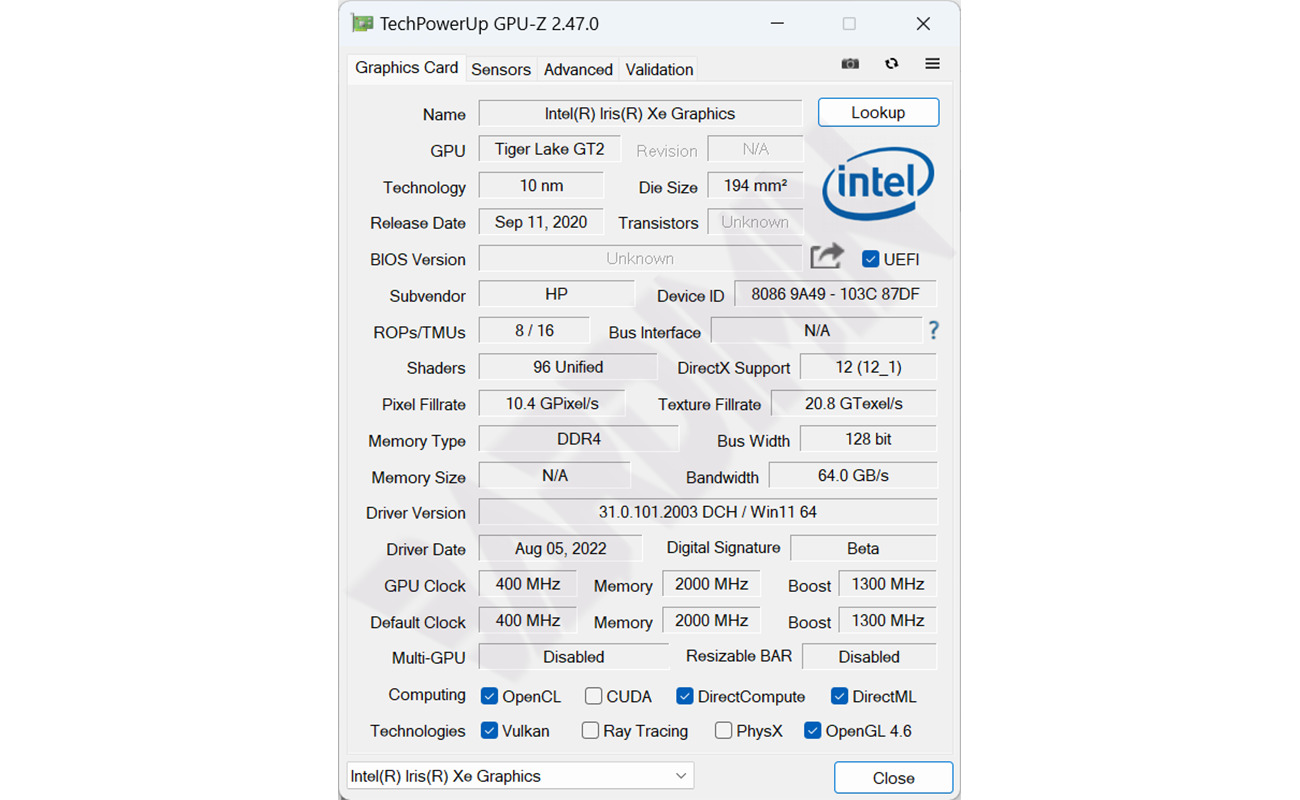The width and height of the screenshot is (1300, 800).
Task: Click the Die Size value 194 mm²
Action: [755, 186]
